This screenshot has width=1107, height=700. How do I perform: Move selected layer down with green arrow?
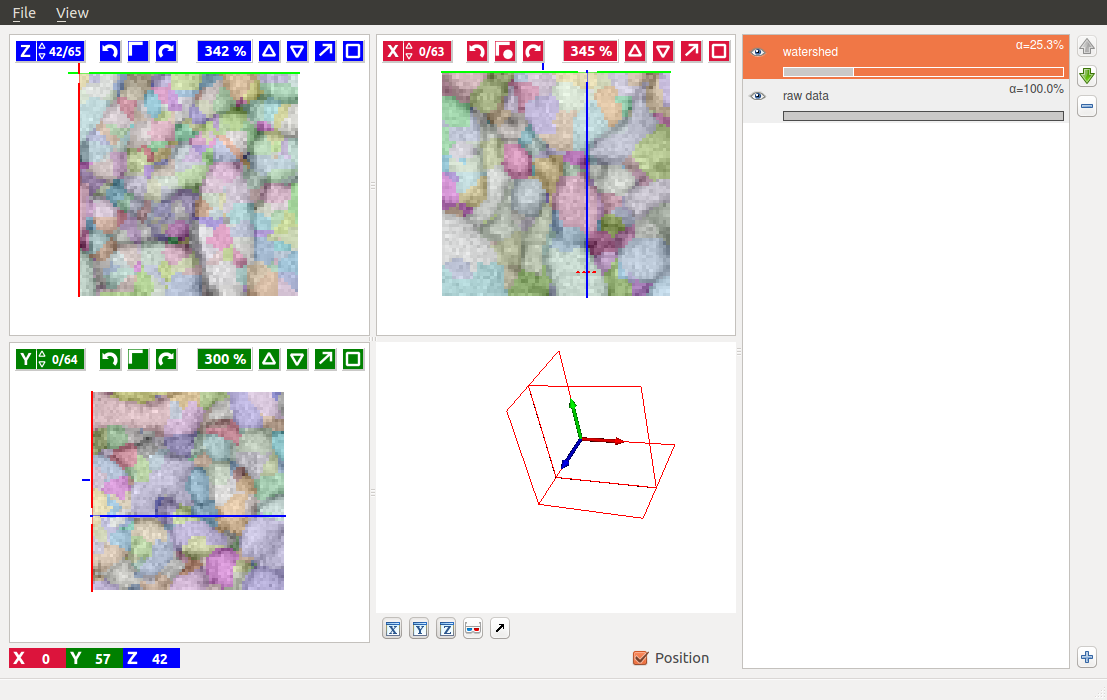coord(1087,76)
